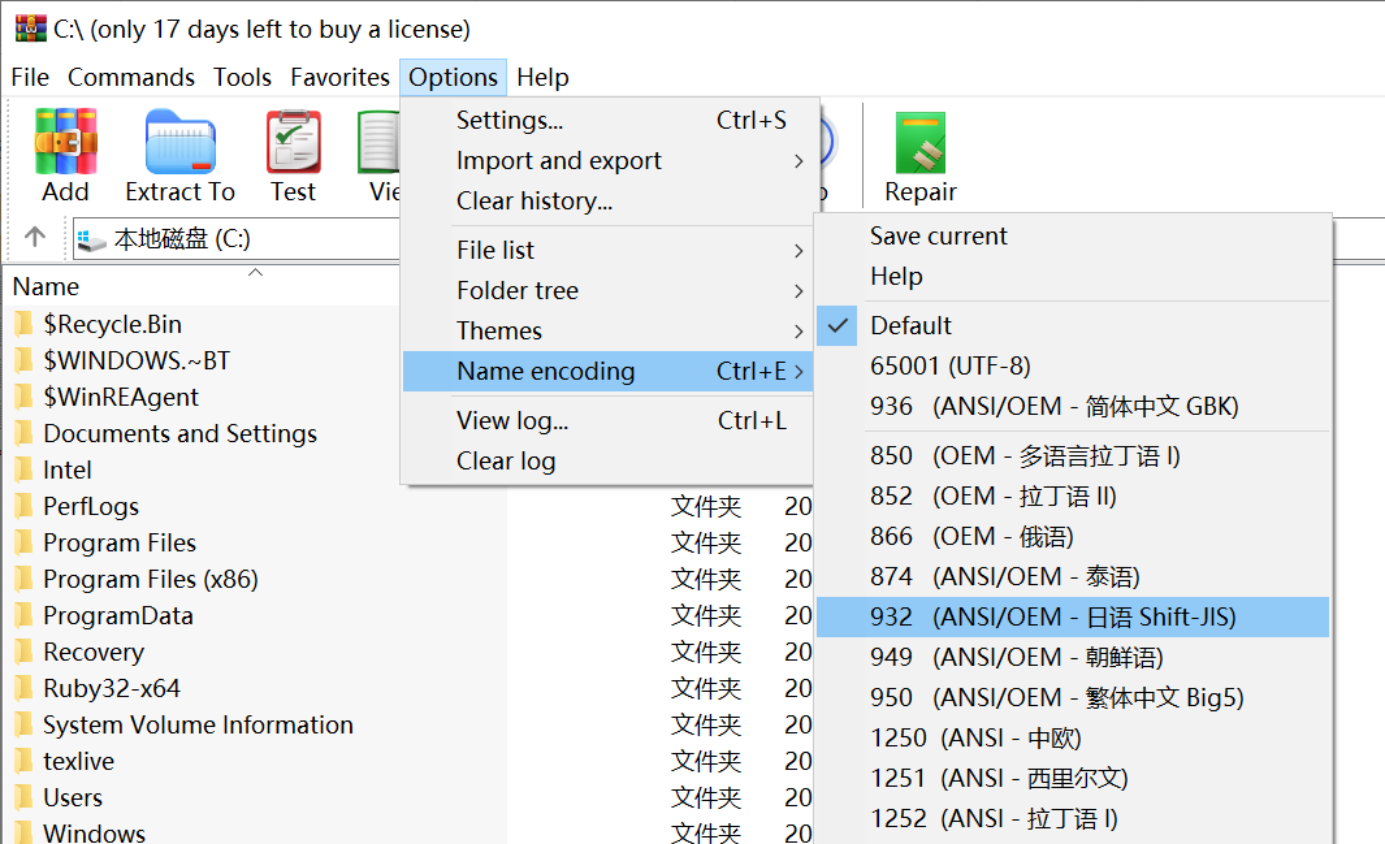Choose 932 Japanese Shift-JIS encoding
The image size is (1385, 844).
coord(1052,617)
